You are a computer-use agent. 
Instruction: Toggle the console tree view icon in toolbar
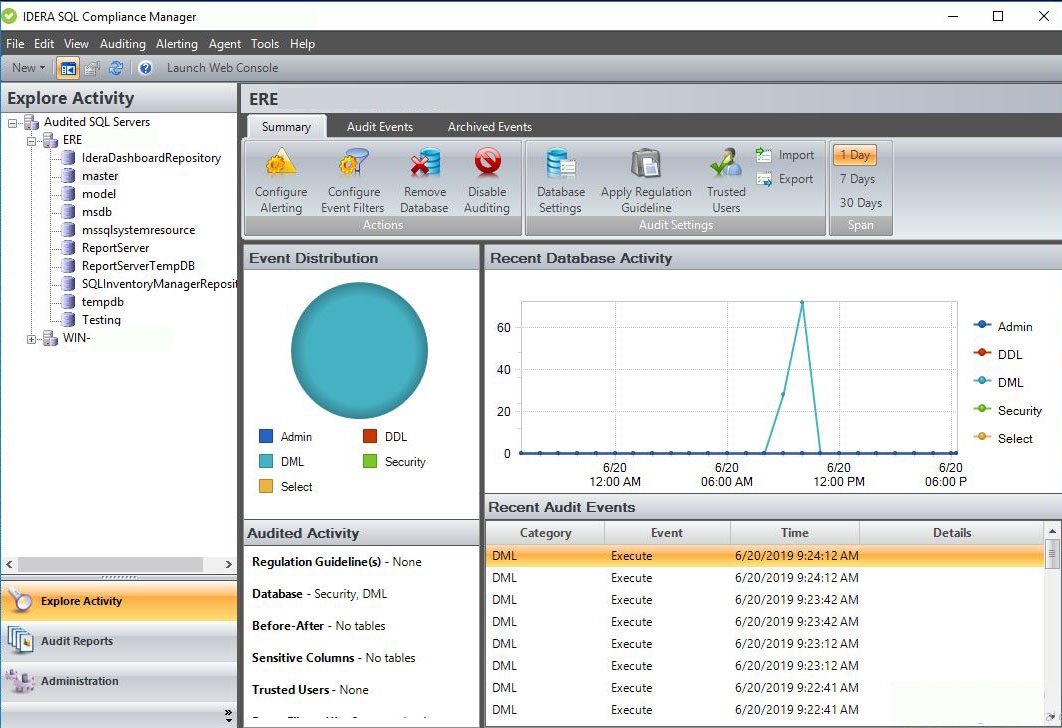pos(68,68)
